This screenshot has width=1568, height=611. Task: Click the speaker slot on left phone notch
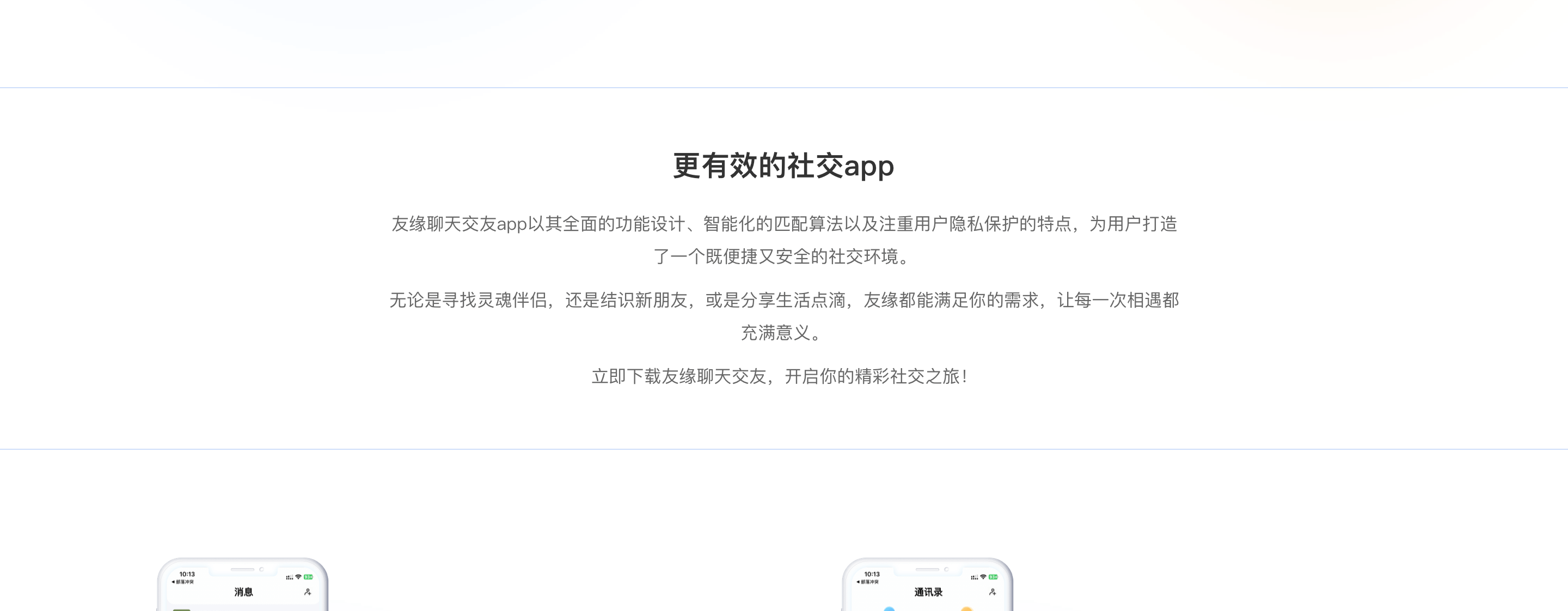pos(243,570)
